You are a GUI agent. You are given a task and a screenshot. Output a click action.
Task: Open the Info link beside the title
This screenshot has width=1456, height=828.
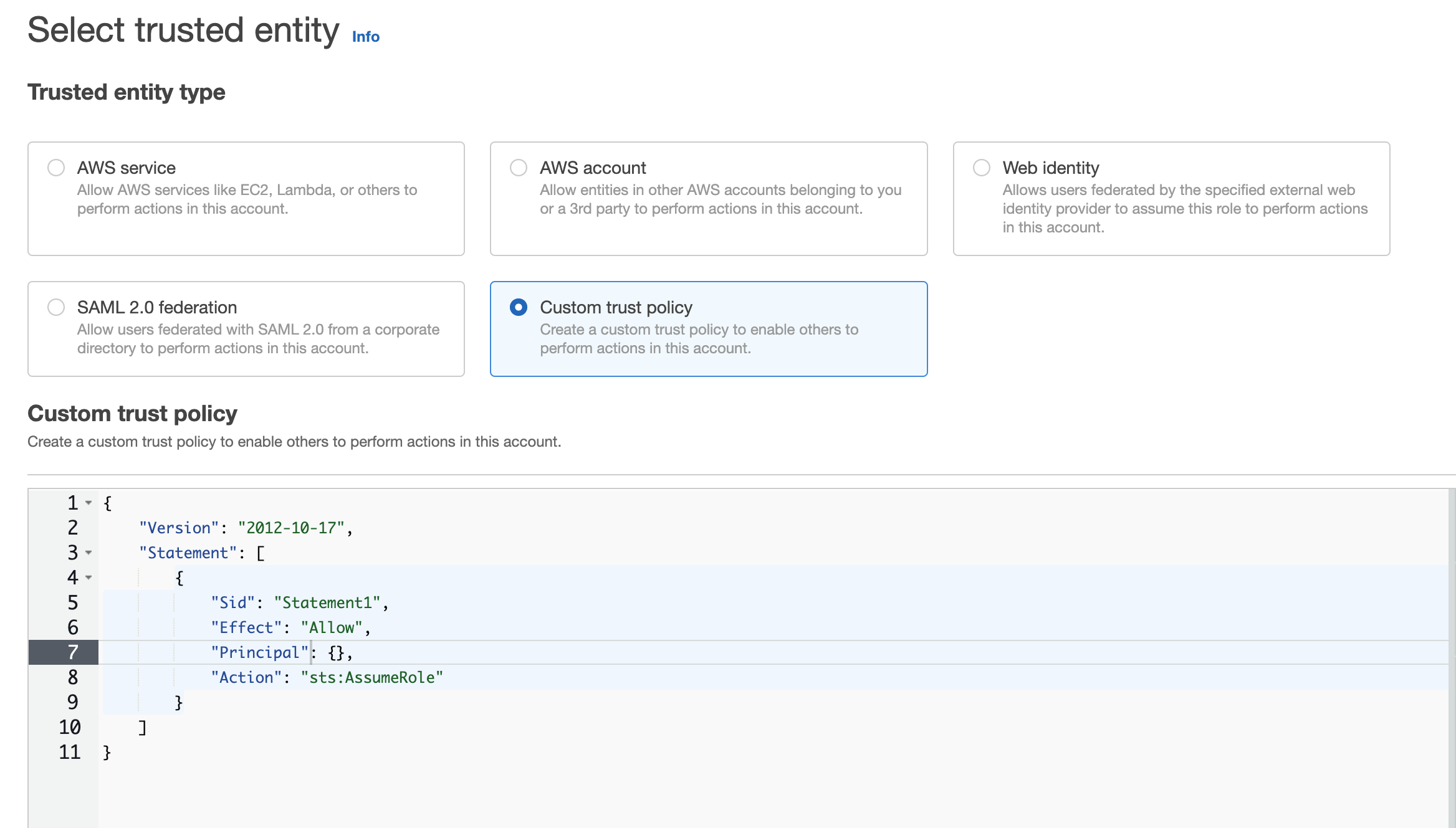click(365, 37)
